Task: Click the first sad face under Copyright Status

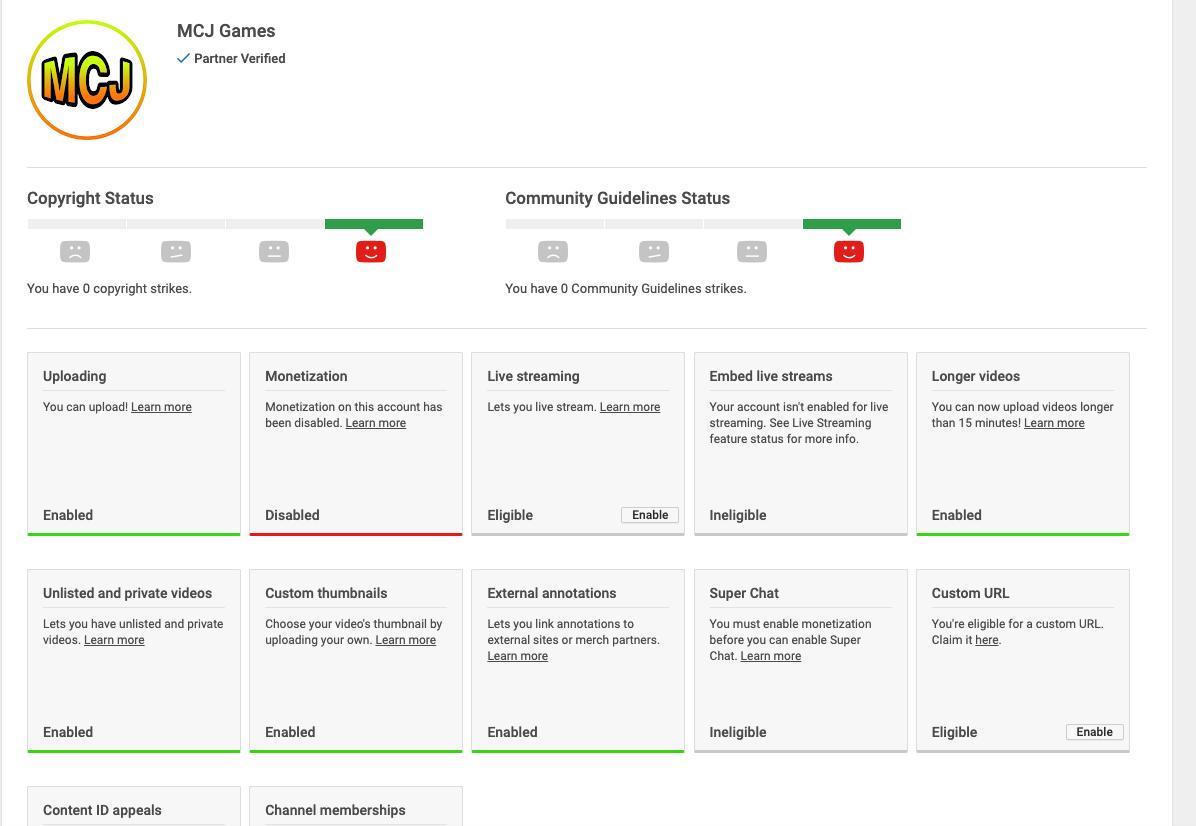Action: [75, 251]
